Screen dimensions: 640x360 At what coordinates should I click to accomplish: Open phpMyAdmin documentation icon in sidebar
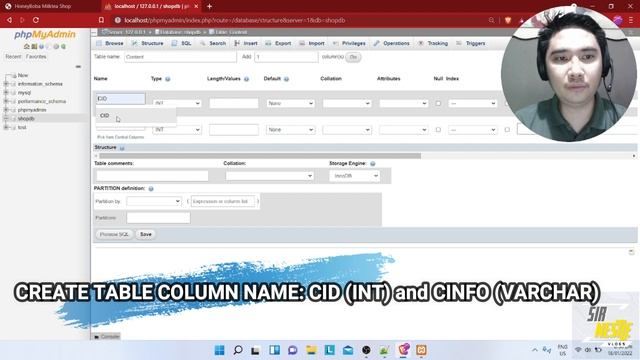point(41,47)
